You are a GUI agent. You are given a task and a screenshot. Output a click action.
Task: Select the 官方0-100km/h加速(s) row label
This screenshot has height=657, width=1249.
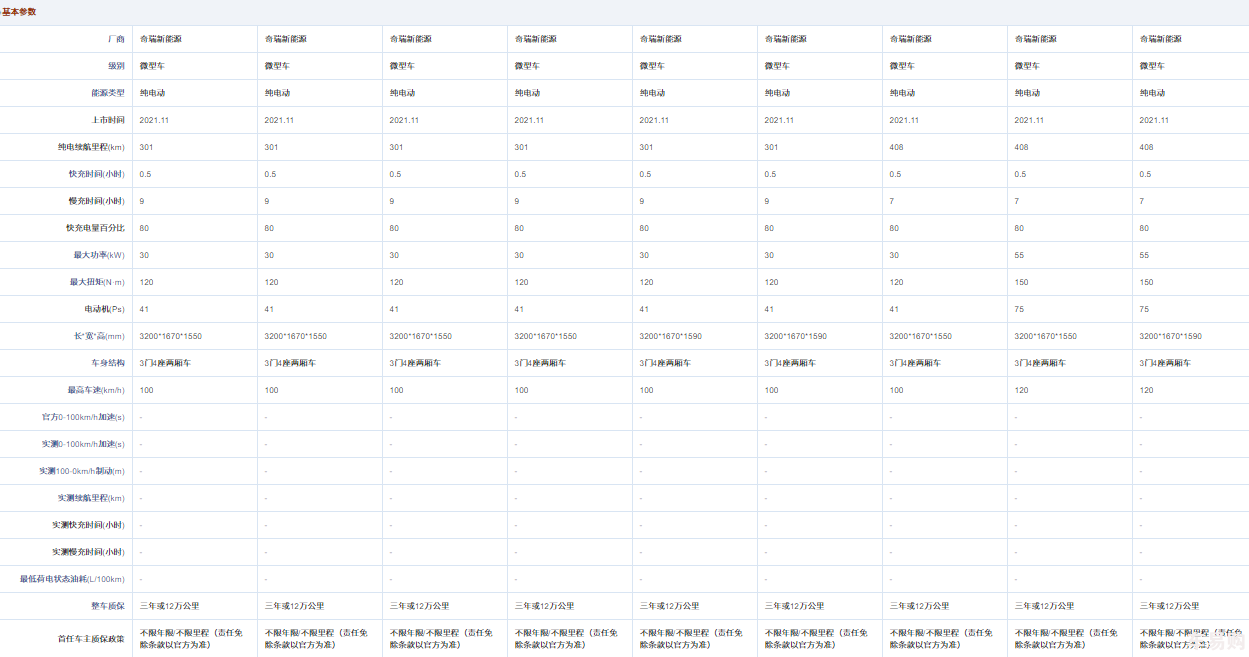pyautogui.click(x=84, y=417)
